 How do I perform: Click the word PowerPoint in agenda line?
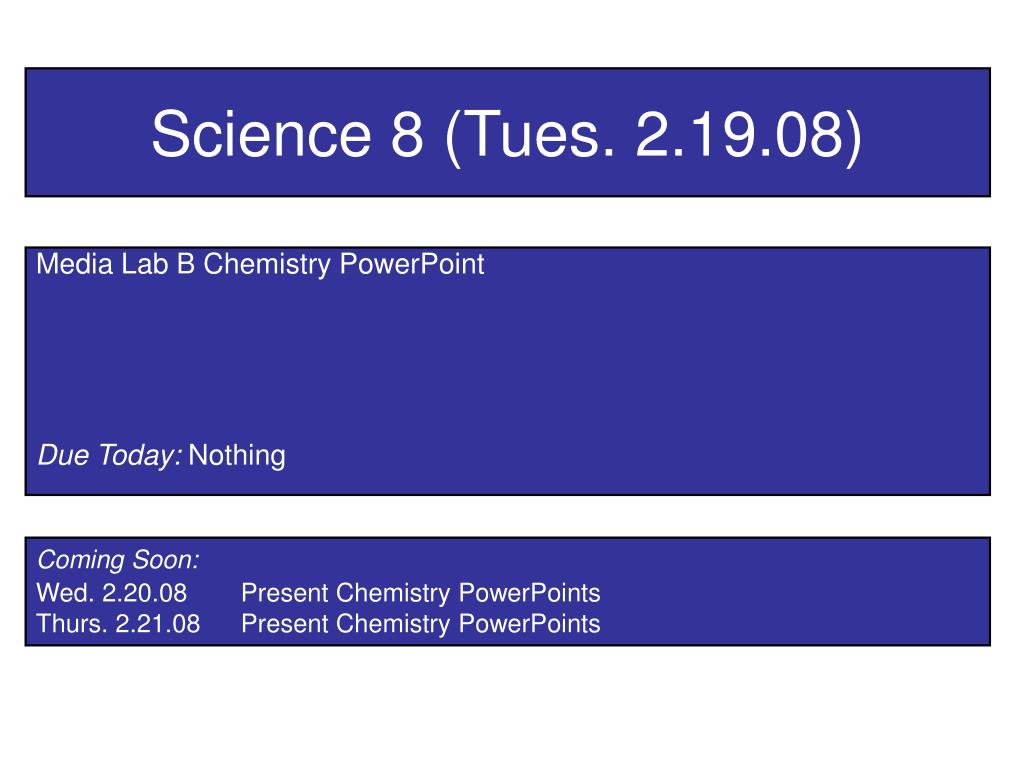tap(412, 264)
